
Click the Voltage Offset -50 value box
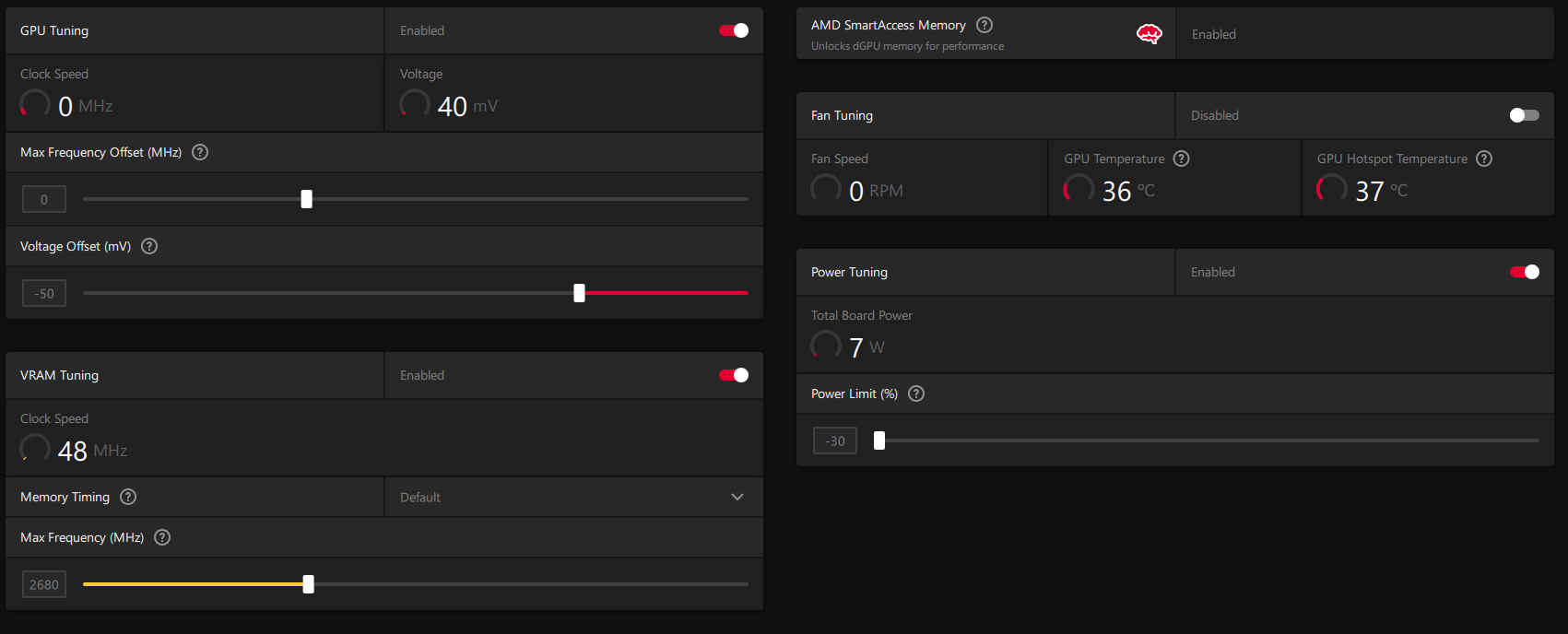[44, 293]
